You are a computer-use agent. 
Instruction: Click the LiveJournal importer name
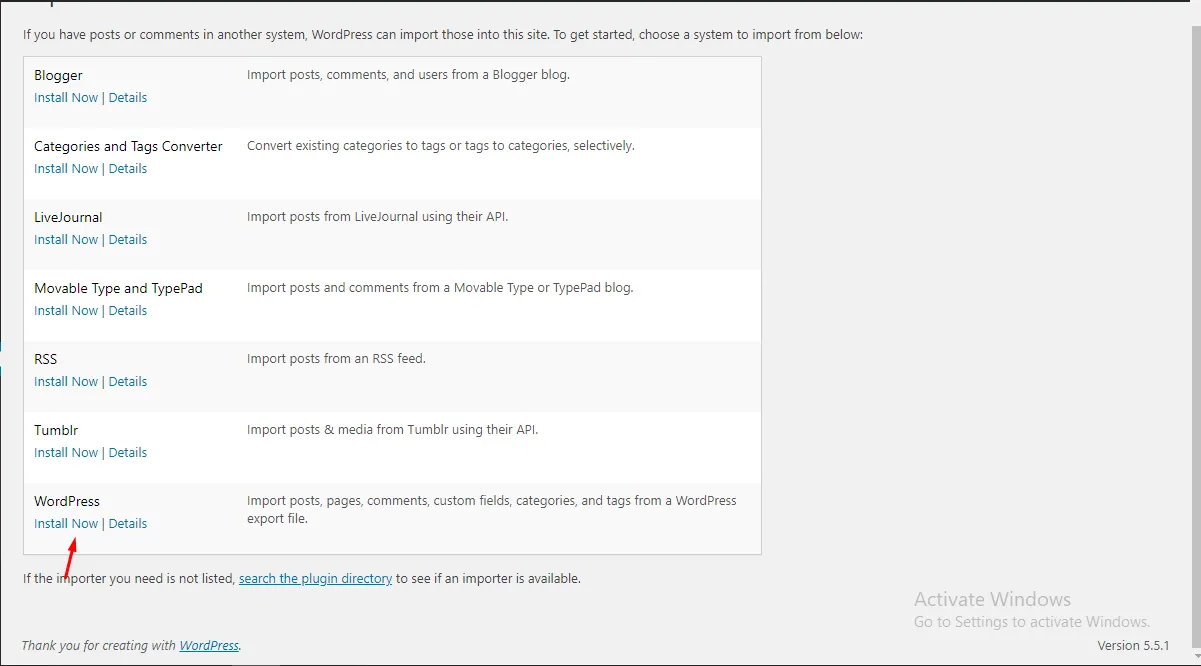pyautogui.click(x=68, y=218)
